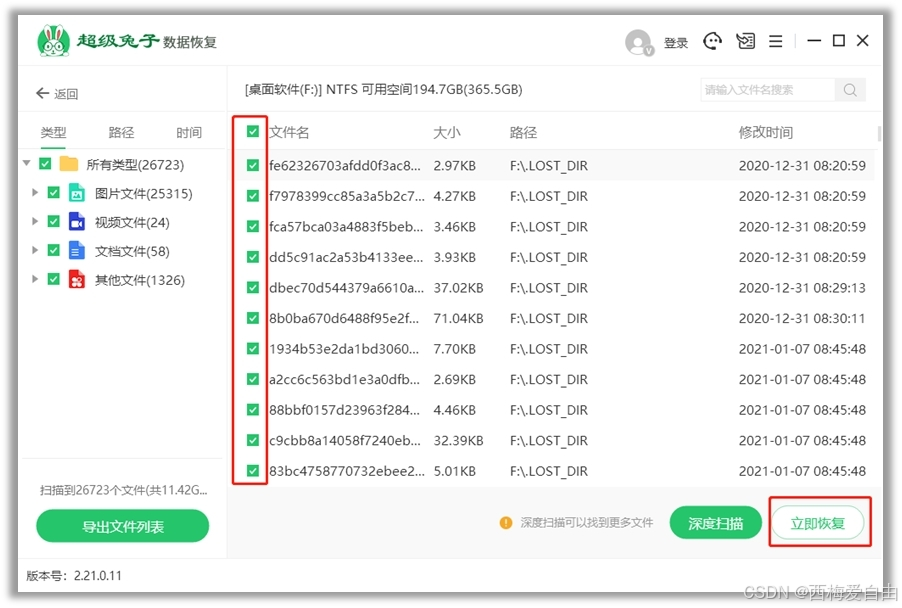Open customer service headset icon
This screenshot has height=608, width=902.
(x=712, y=41)
